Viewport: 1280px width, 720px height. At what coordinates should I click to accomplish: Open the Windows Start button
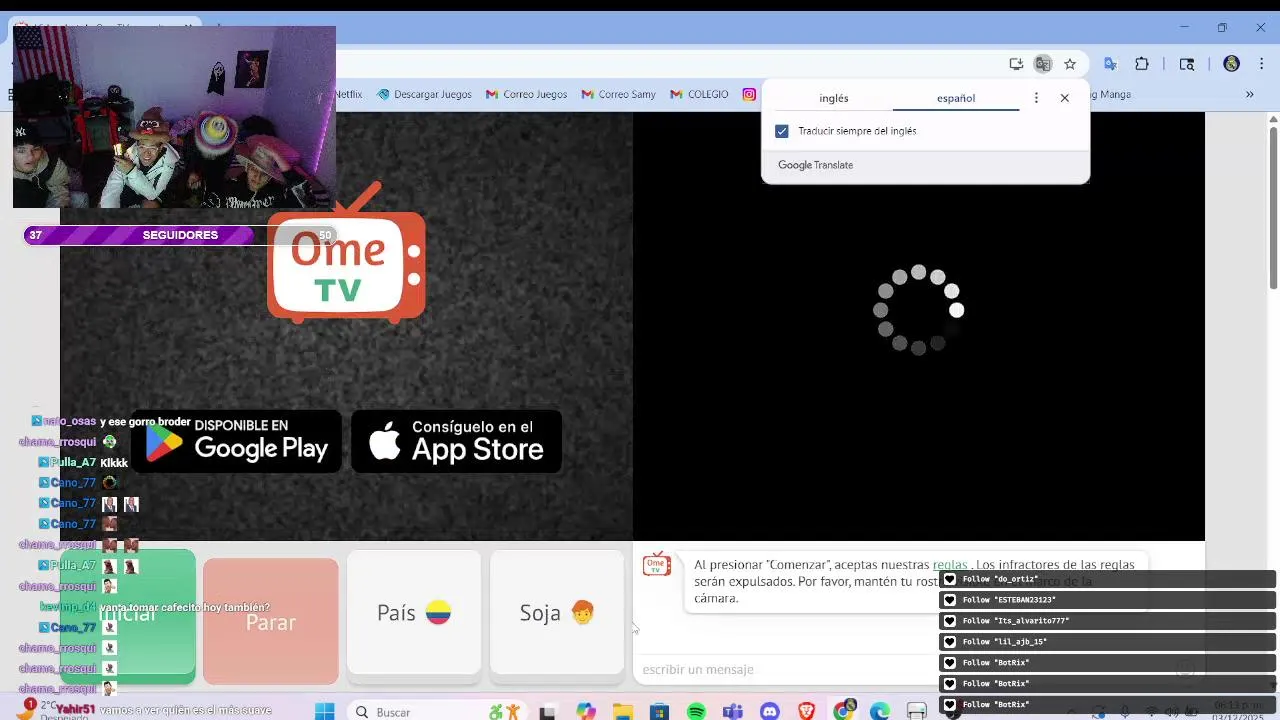click(324, 712)
